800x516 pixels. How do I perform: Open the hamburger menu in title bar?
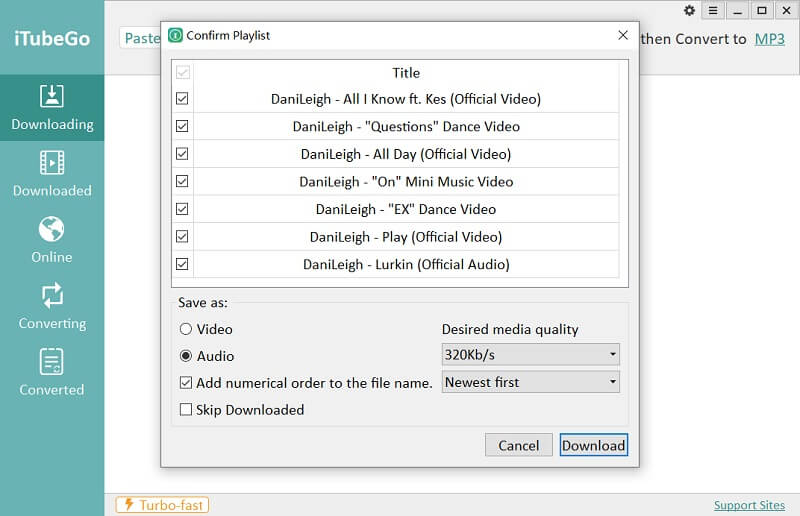click(713, 10)
